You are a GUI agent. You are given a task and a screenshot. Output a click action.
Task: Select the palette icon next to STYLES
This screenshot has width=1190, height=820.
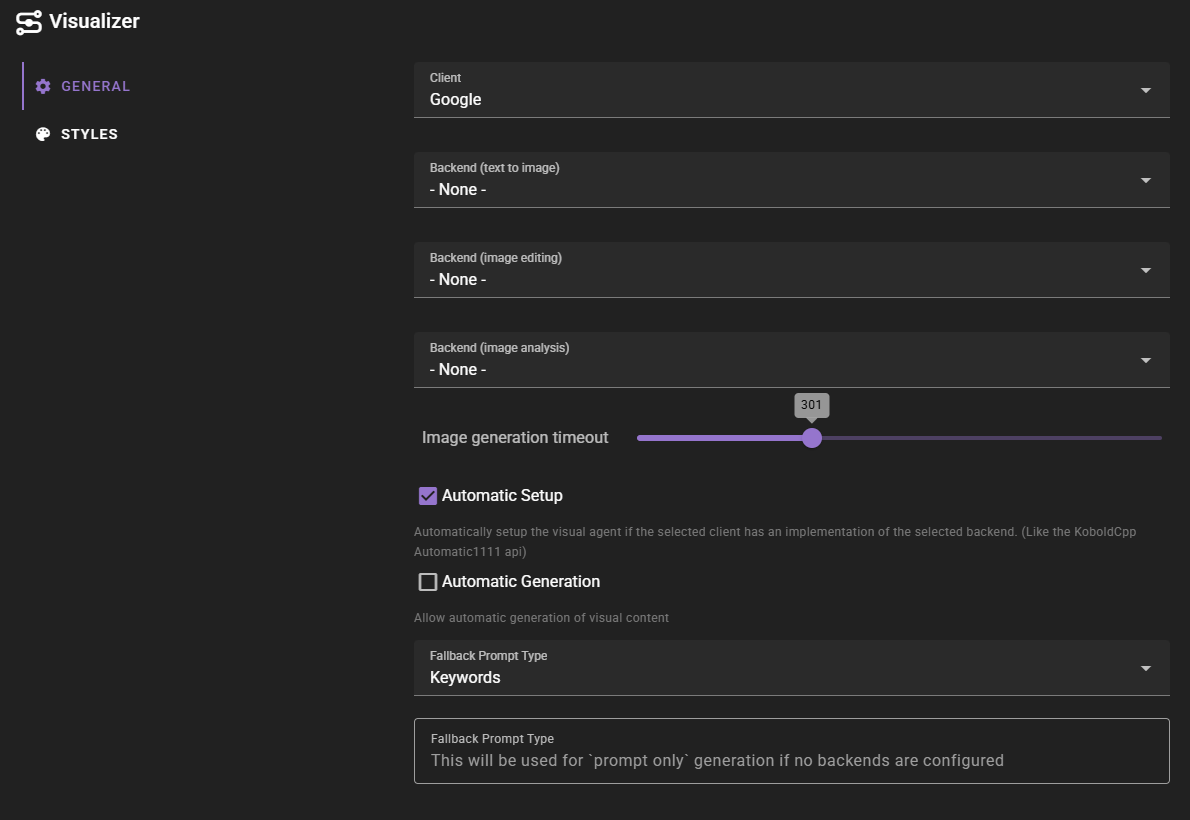(x=42, y=133)
